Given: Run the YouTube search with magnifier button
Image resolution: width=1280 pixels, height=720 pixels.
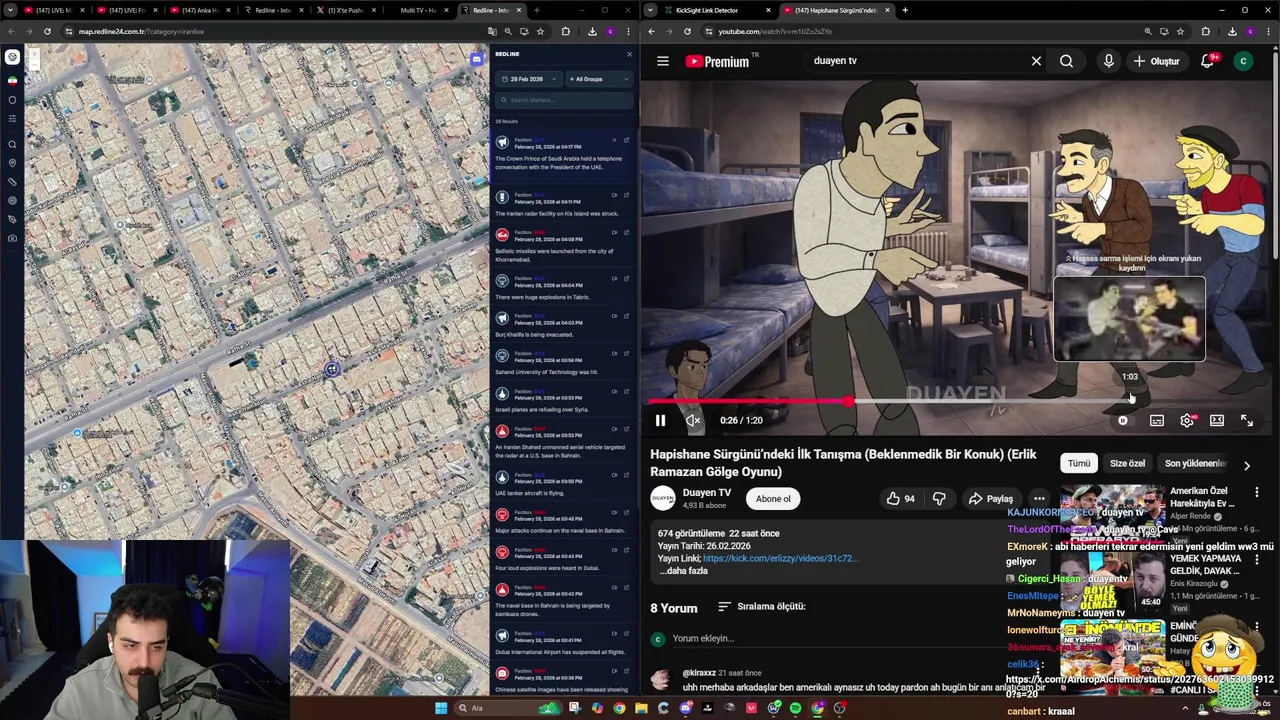Looking at the screenshot, I should coord(1066,61).
